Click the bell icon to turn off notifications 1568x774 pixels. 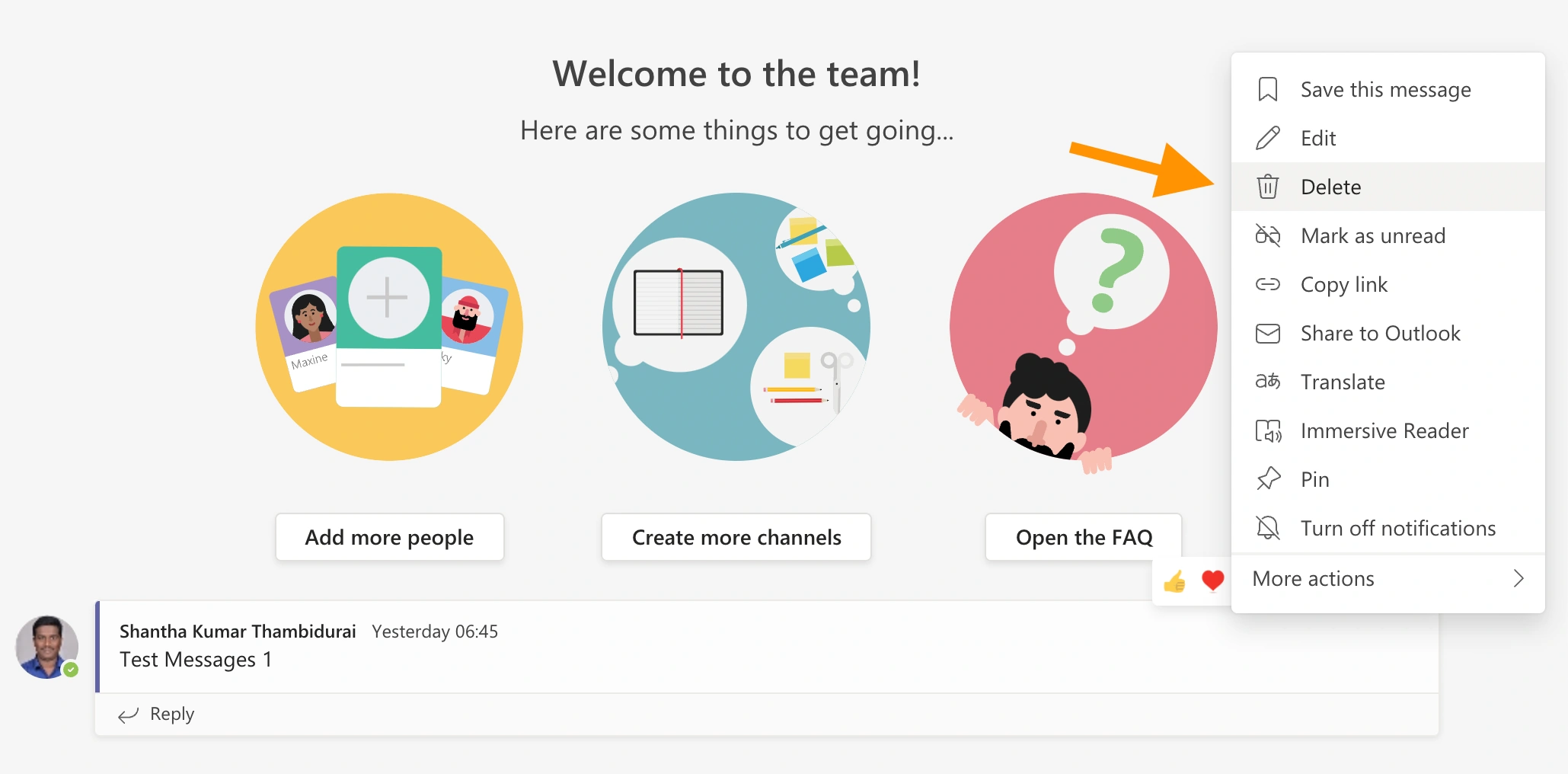(1268, 527)
